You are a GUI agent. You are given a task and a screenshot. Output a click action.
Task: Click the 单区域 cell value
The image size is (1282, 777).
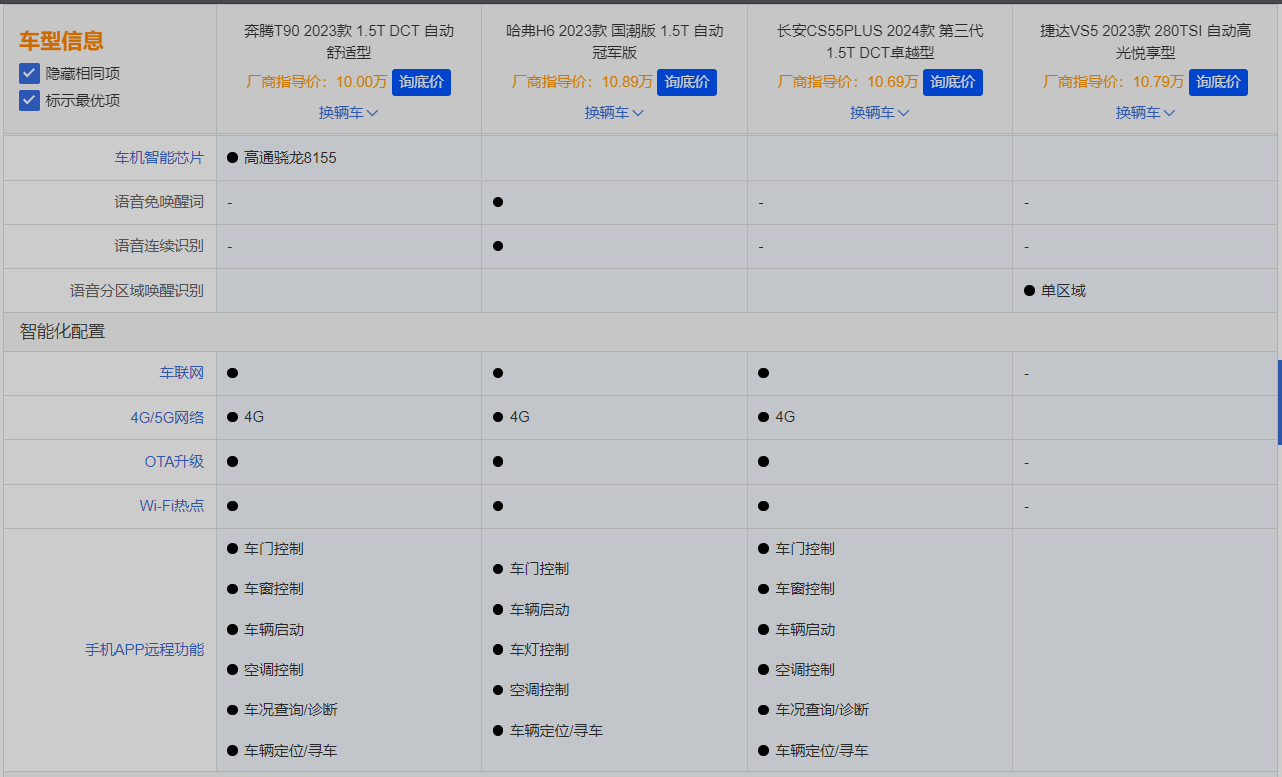(x=1063, y=291)
